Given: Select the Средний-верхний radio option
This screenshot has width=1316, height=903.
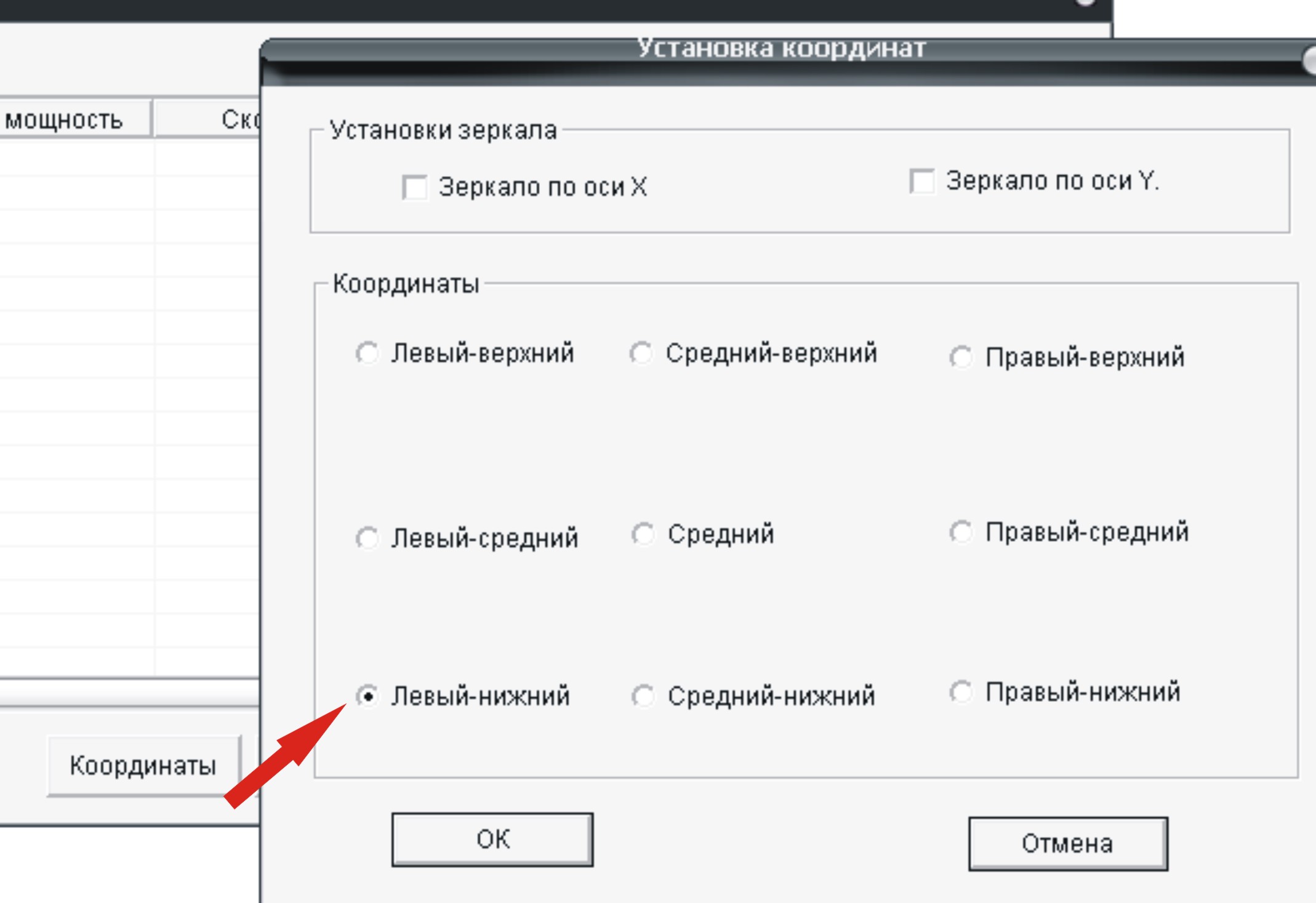Looking at the screenshot, I should (641, 353).
